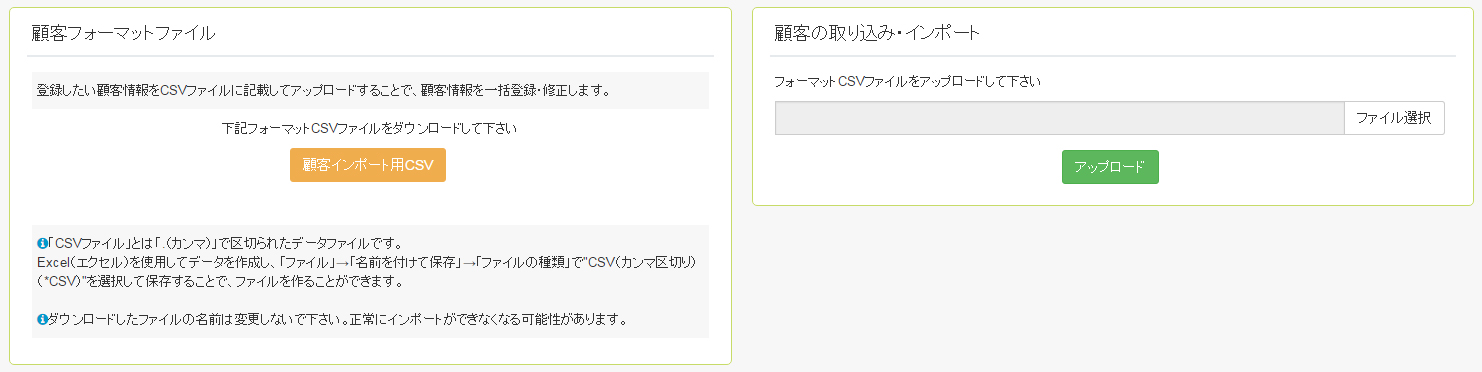Screen dimensions: 1482x372
Task: Select the 顧客フォーマットファイル panel heading
Action: tap(124, 33)
